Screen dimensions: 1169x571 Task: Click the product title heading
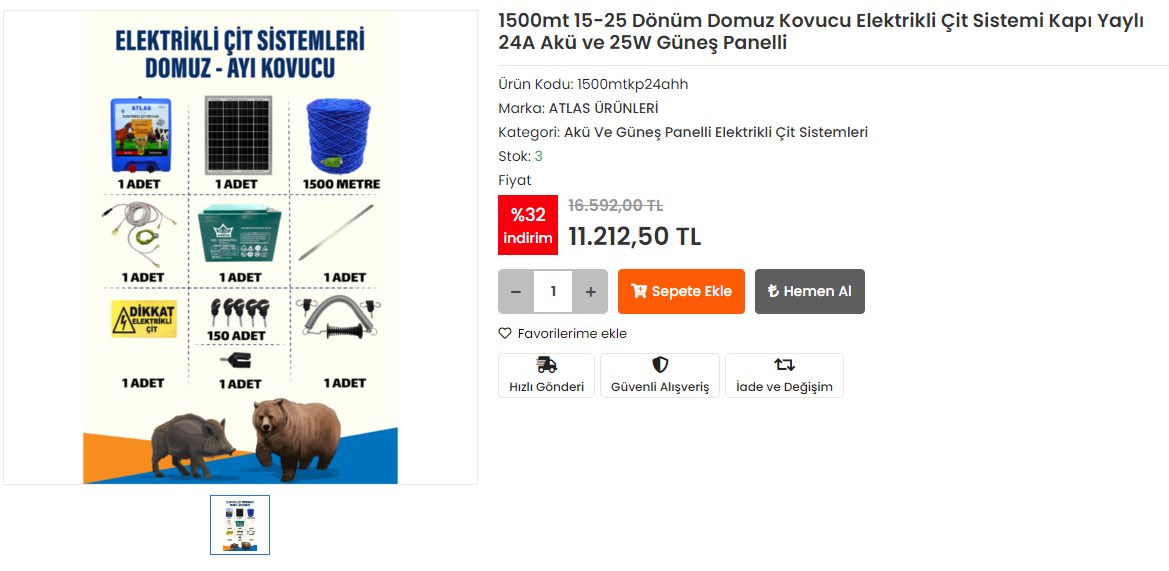[x=821, y=32]
